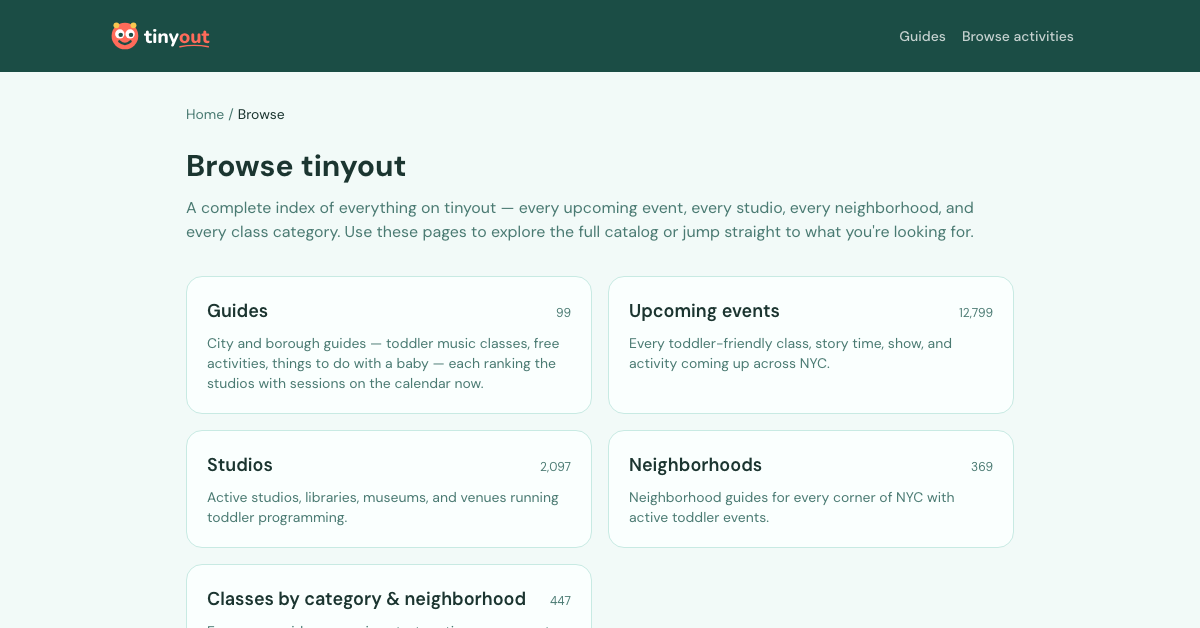The width and height of the screenshot is (1200, 628).
Task: Click the Studios card description text
Action: [x=383, y=507]
